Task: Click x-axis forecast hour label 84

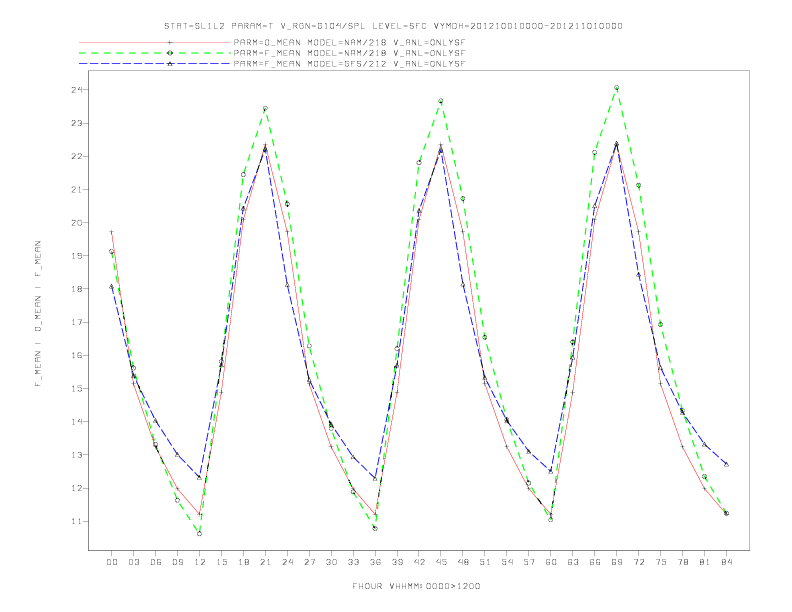Action: coord(726,562)
